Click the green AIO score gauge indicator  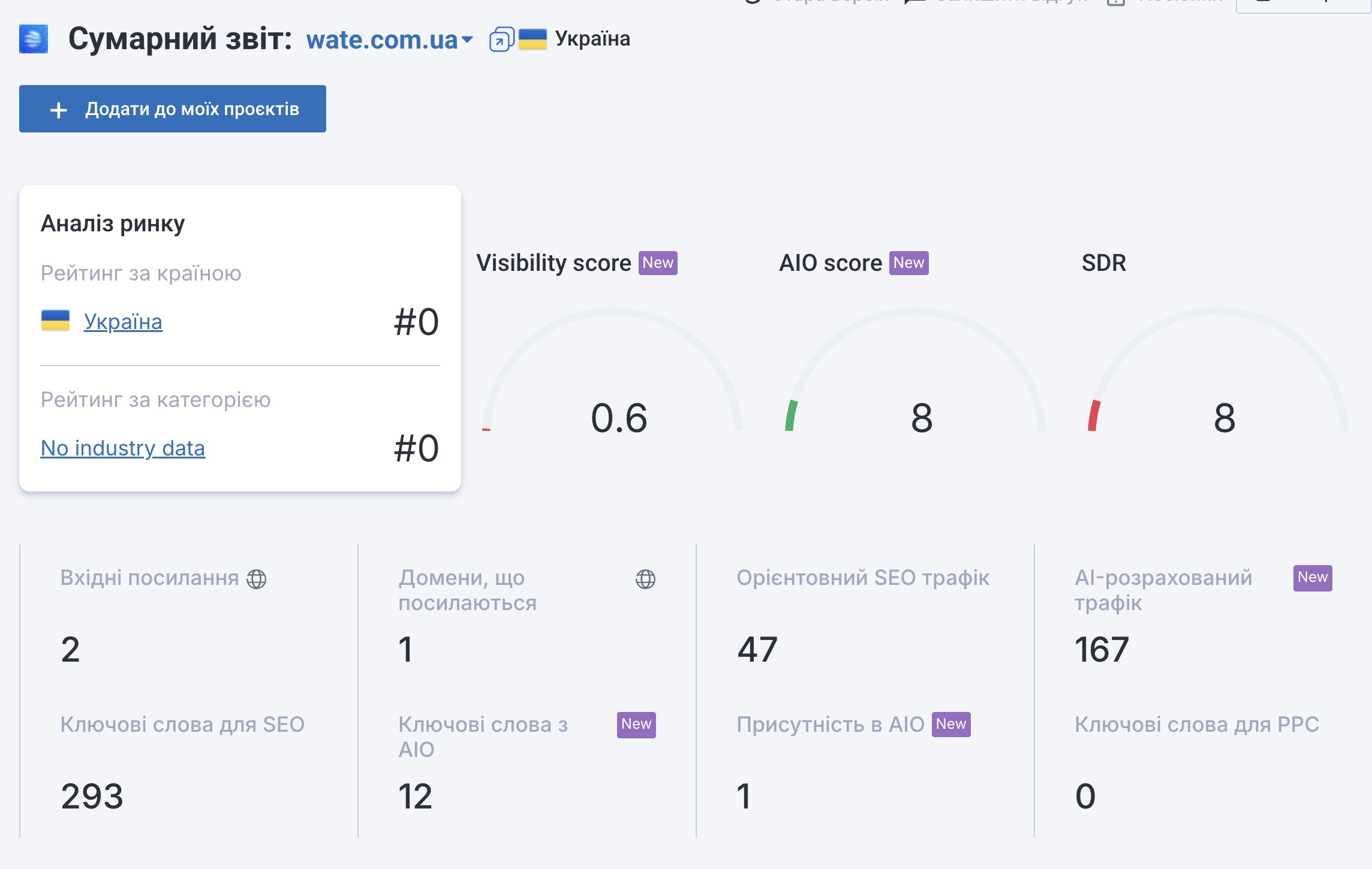click(x=791, y=415)
